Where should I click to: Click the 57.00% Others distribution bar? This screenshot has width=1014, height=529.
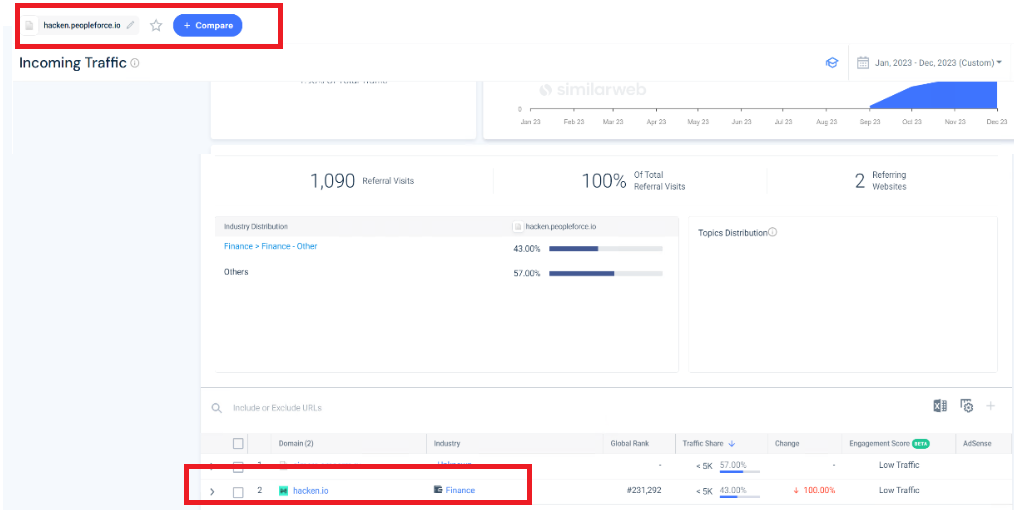[606, 274]
